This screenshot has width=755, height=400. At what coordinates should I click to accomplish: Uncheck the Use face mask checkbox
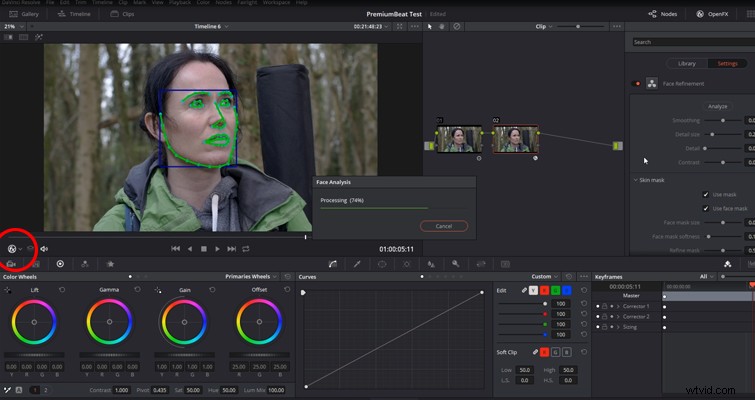[705, 208]
